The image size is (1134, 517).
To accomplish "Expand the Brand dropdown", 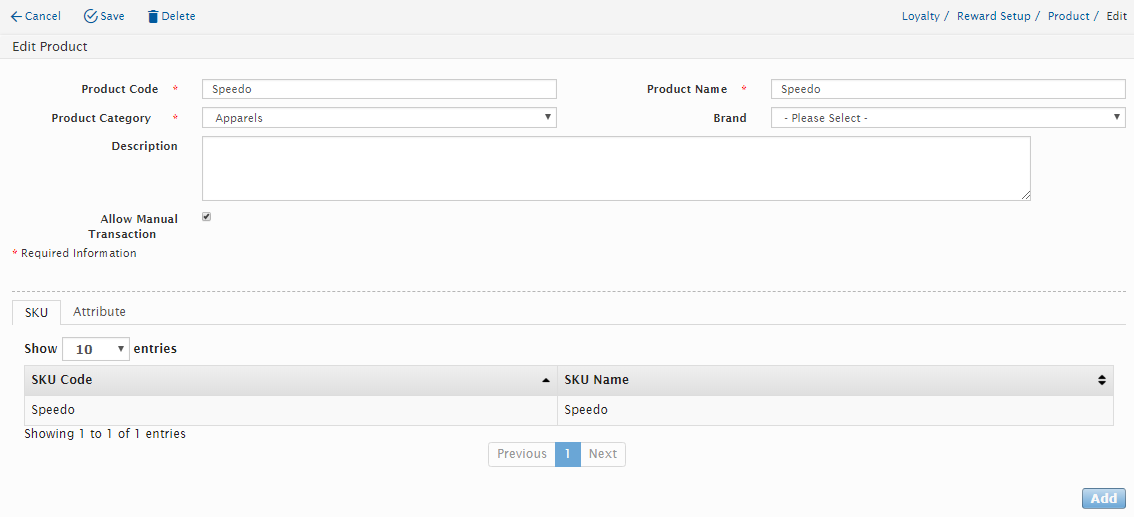I will point(948,118).
